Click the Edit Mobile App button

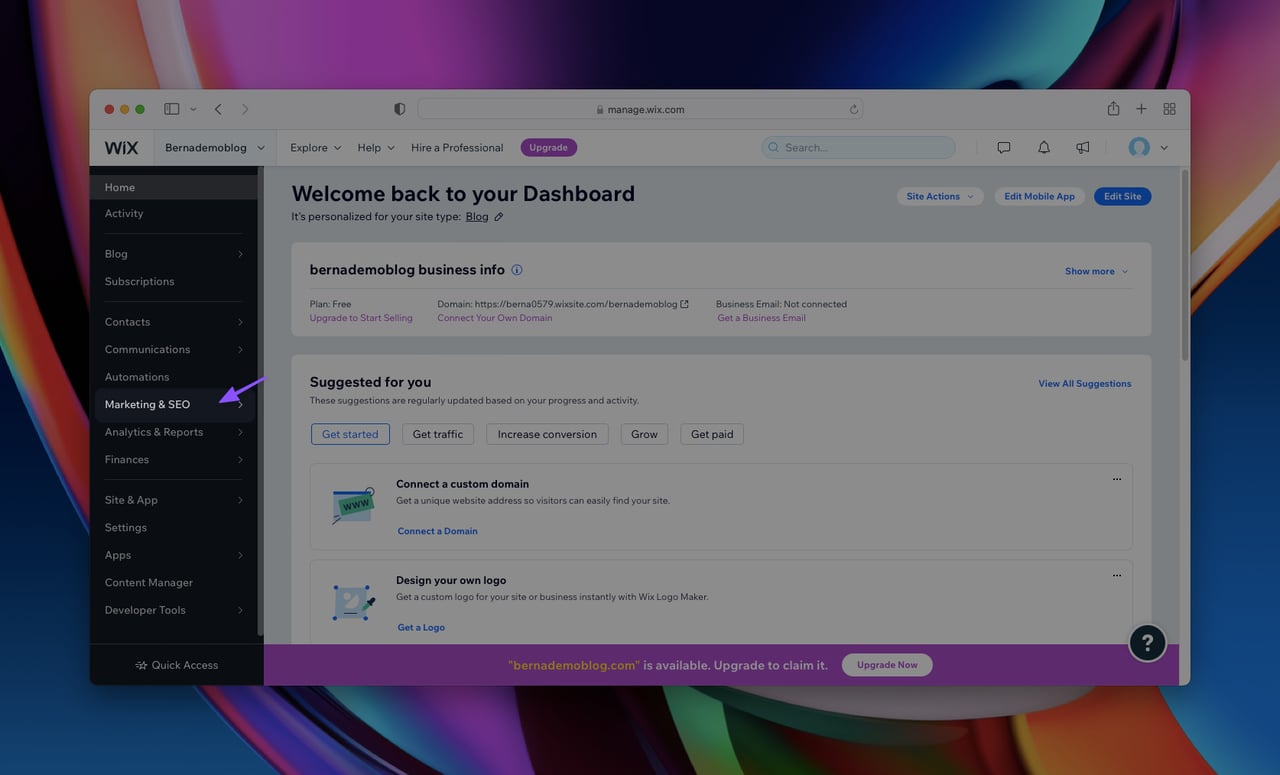(x=1039, y=196)
